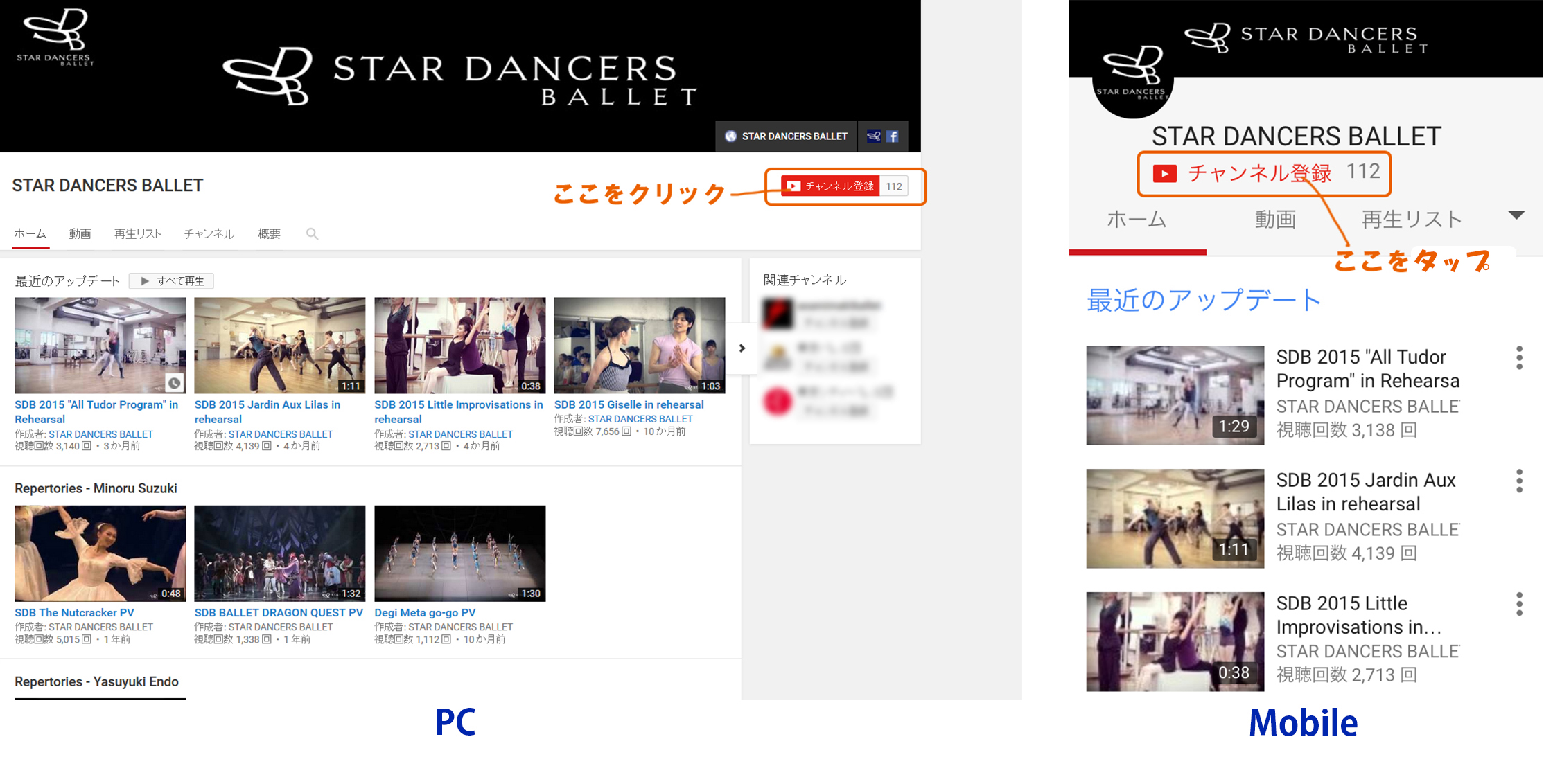1544x784 pixels.
Task: Click the next arrow on the video carousel
Action: [x=742, y=348]
